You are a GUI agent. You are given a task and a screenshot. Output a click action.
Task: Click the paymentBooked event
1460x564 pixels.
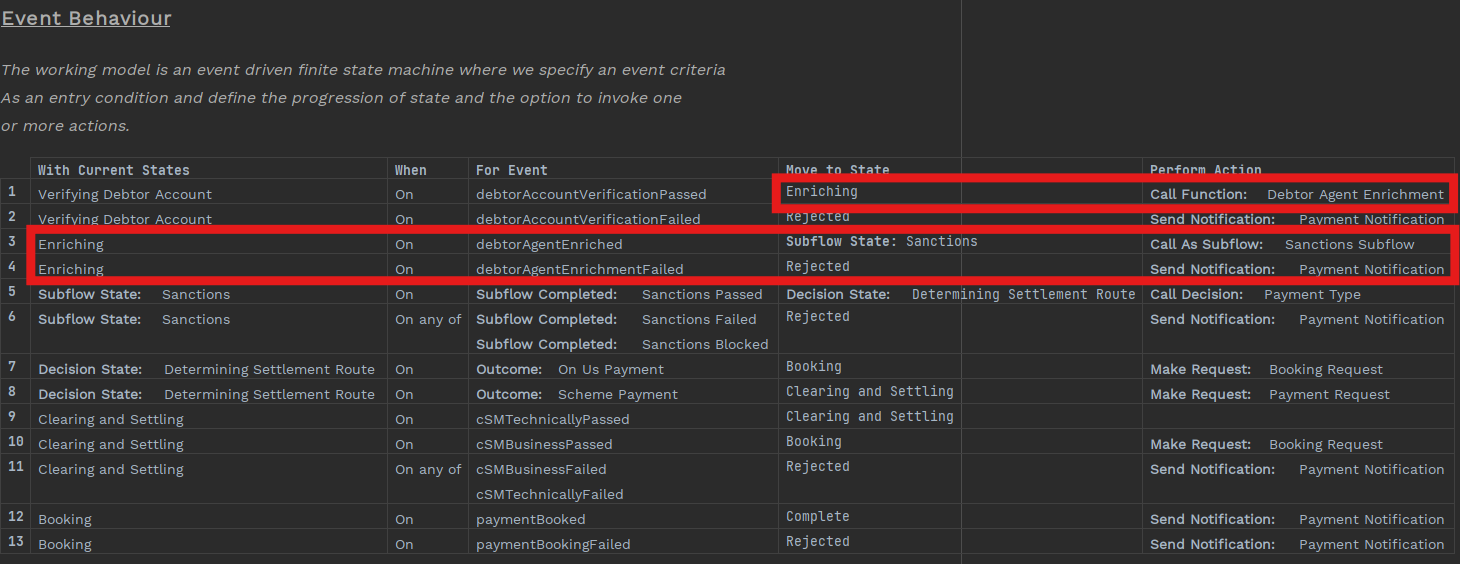(x=530, y=519)
